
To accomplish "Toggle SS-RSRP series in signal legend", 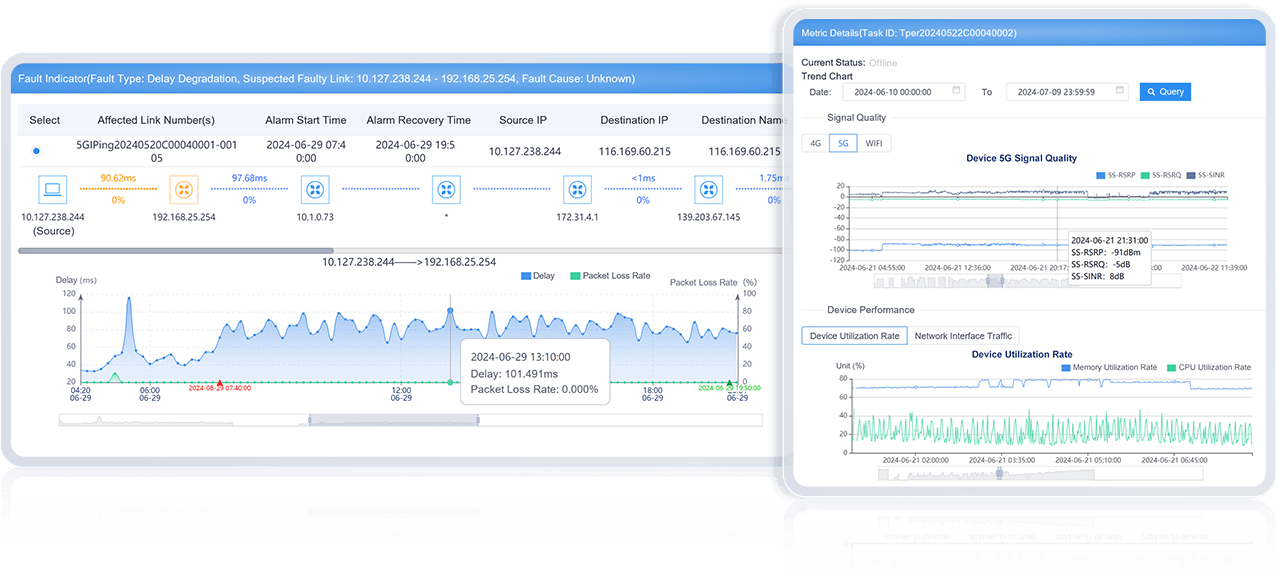I will coord(1117,175).
